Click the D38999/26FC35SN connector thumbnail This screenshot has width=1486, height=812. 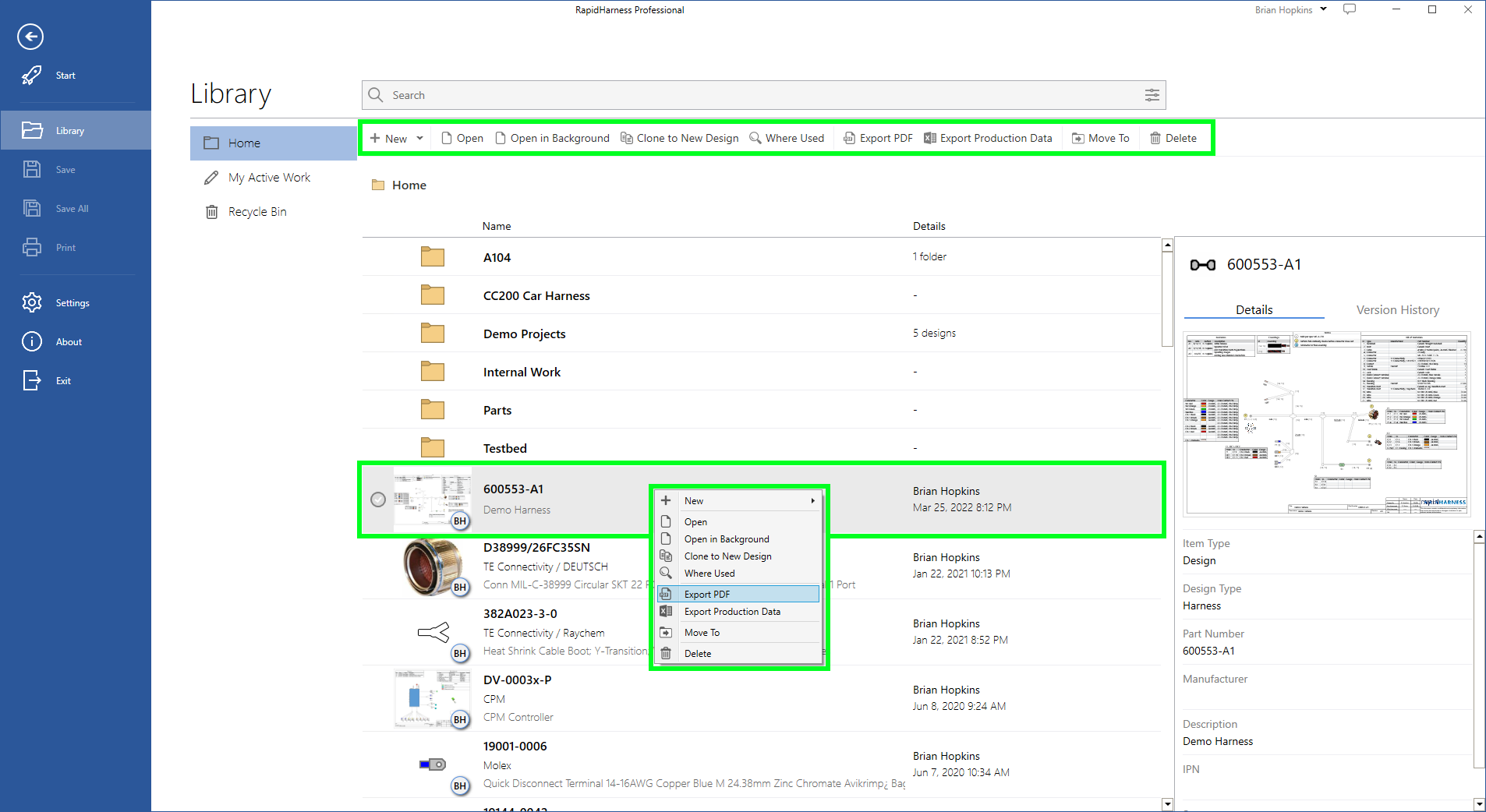433,567
